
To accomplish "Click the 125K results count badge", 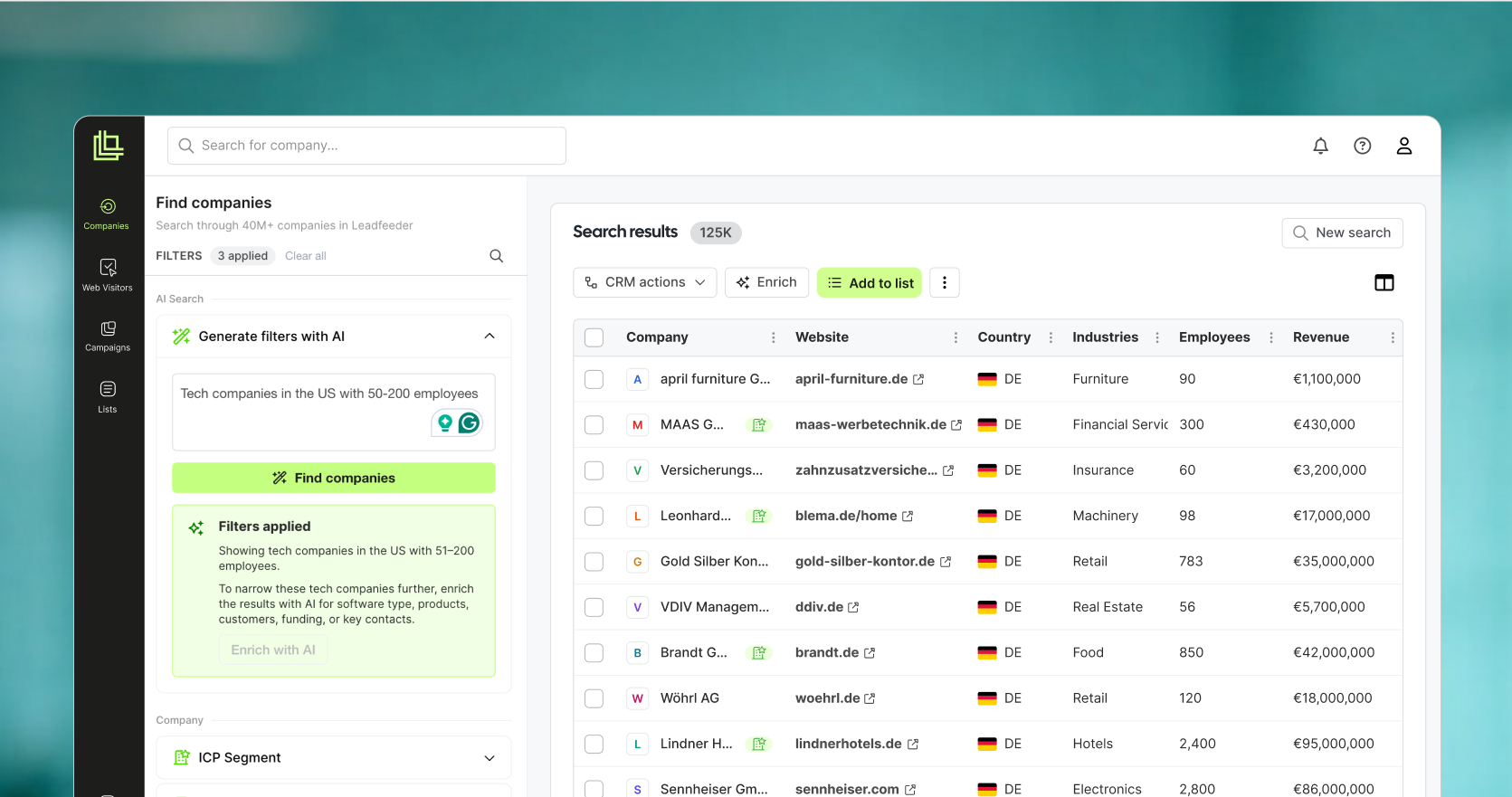I will coord(716,232).
